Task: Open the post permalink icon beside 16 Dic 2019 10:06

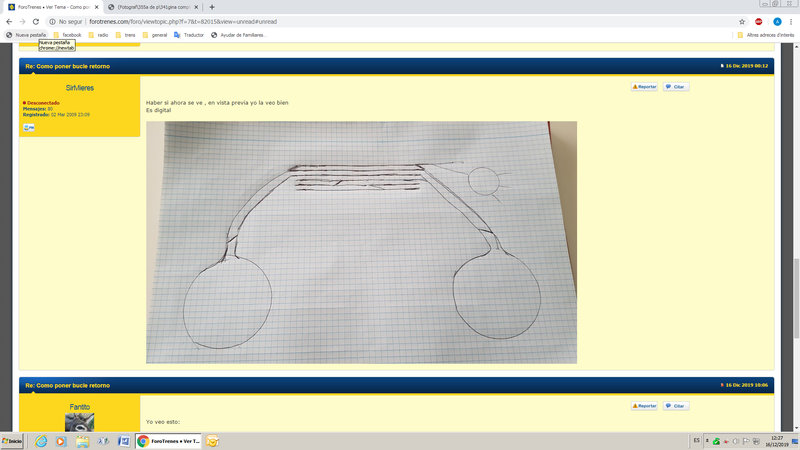Action: point(722,385)
